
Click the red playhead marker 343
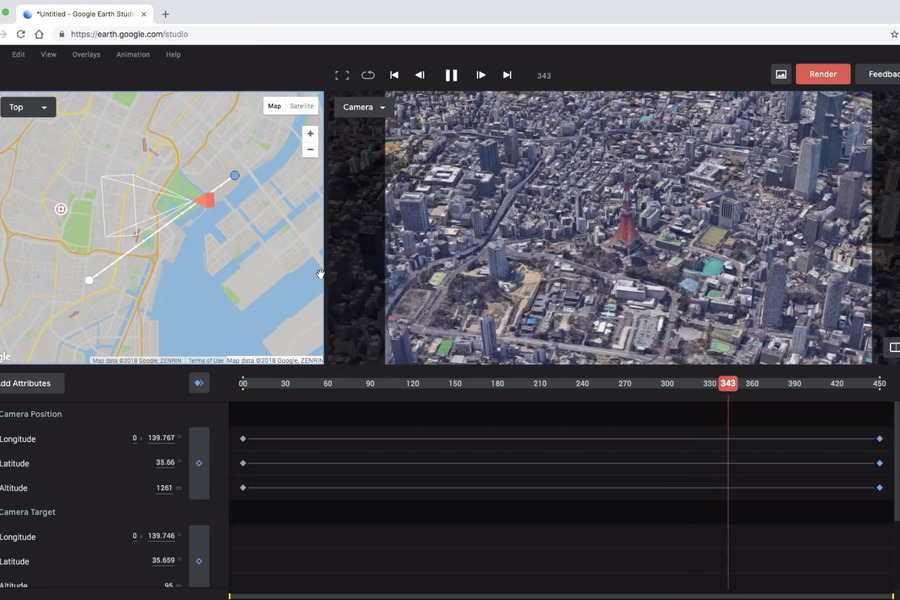tap(728, 384)
